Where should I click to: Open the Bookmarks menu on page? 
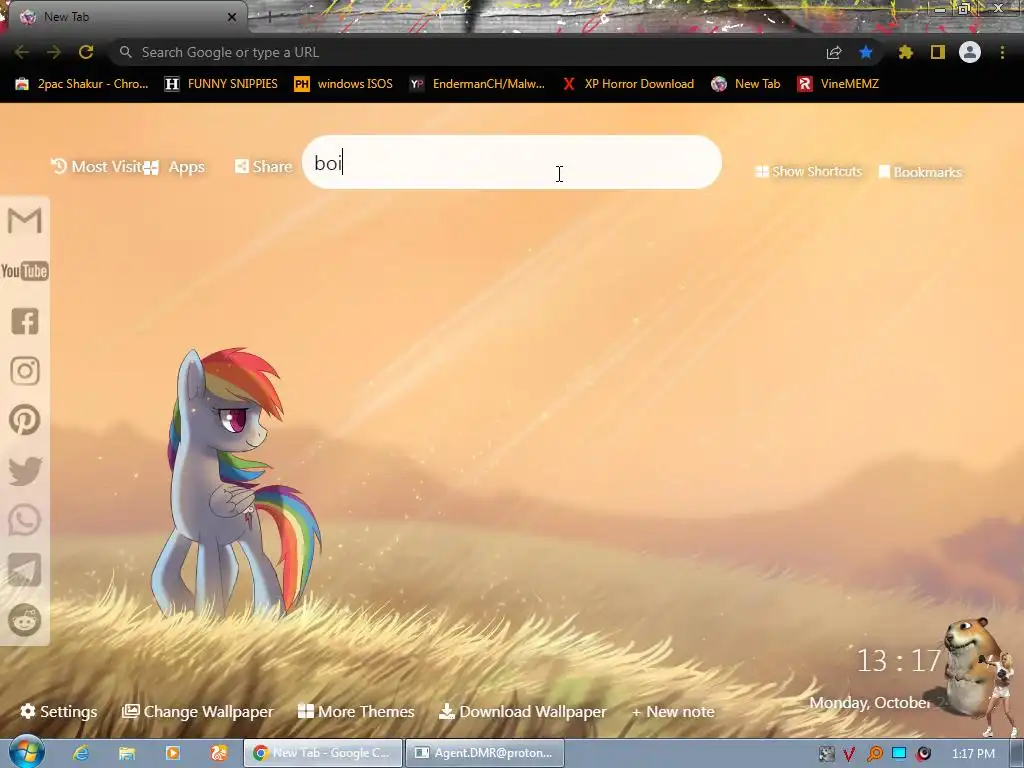(920, 172)
